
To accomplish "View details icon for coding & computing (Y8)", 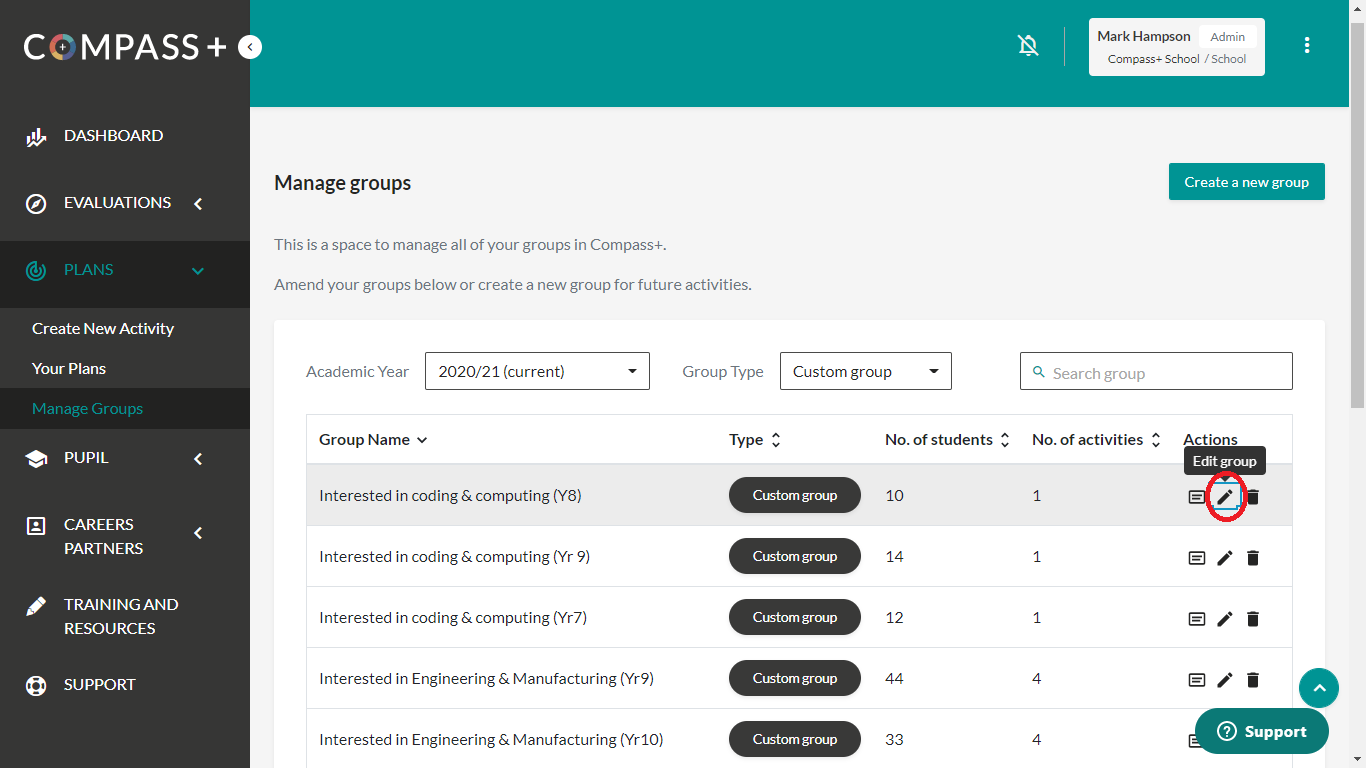I will click(x=1196, y=497).
